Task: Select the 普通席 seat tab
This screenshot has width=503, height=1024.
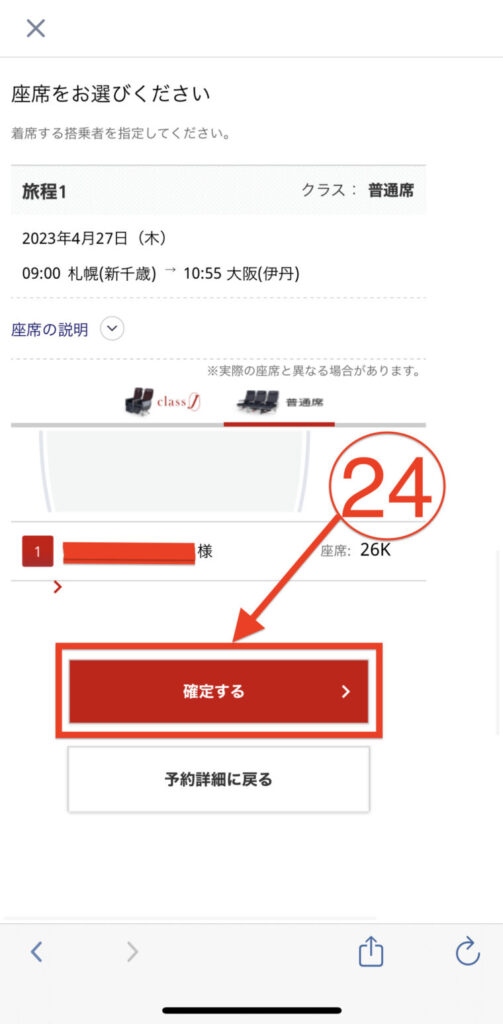Action: [x=279, y=402]
